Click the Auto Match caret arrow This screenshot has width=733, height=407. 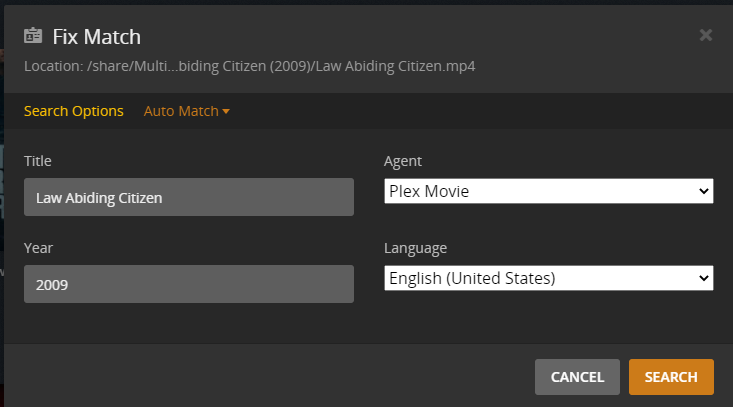click(226, 112)
